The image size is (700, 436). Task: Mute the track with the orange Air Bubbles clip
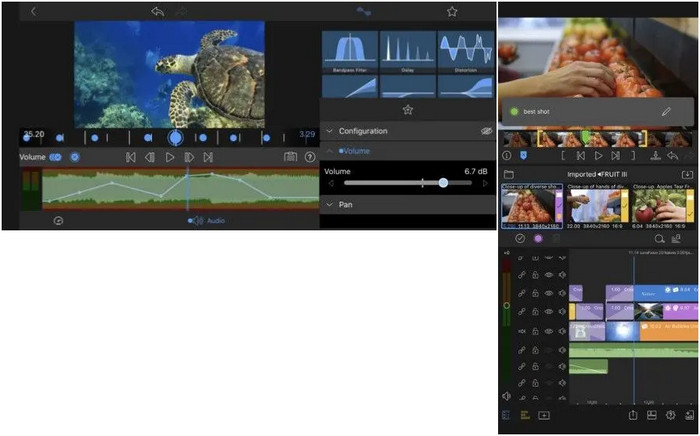pyautogui.click(x=562, y=332)
